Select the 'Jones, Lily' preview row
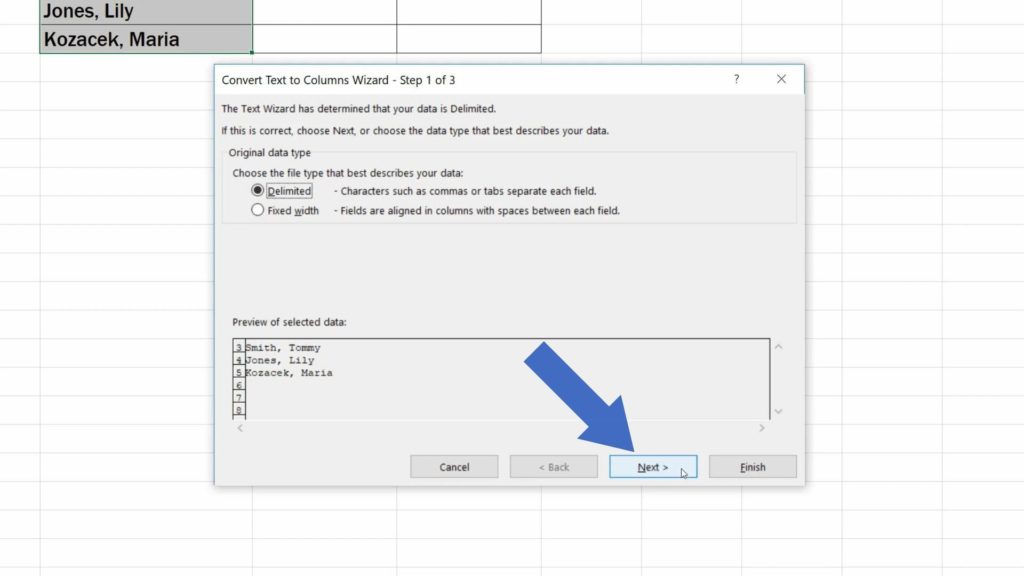Image resolution: width=1024 pixels, height=576 pixels. click(x=280, y=360)
